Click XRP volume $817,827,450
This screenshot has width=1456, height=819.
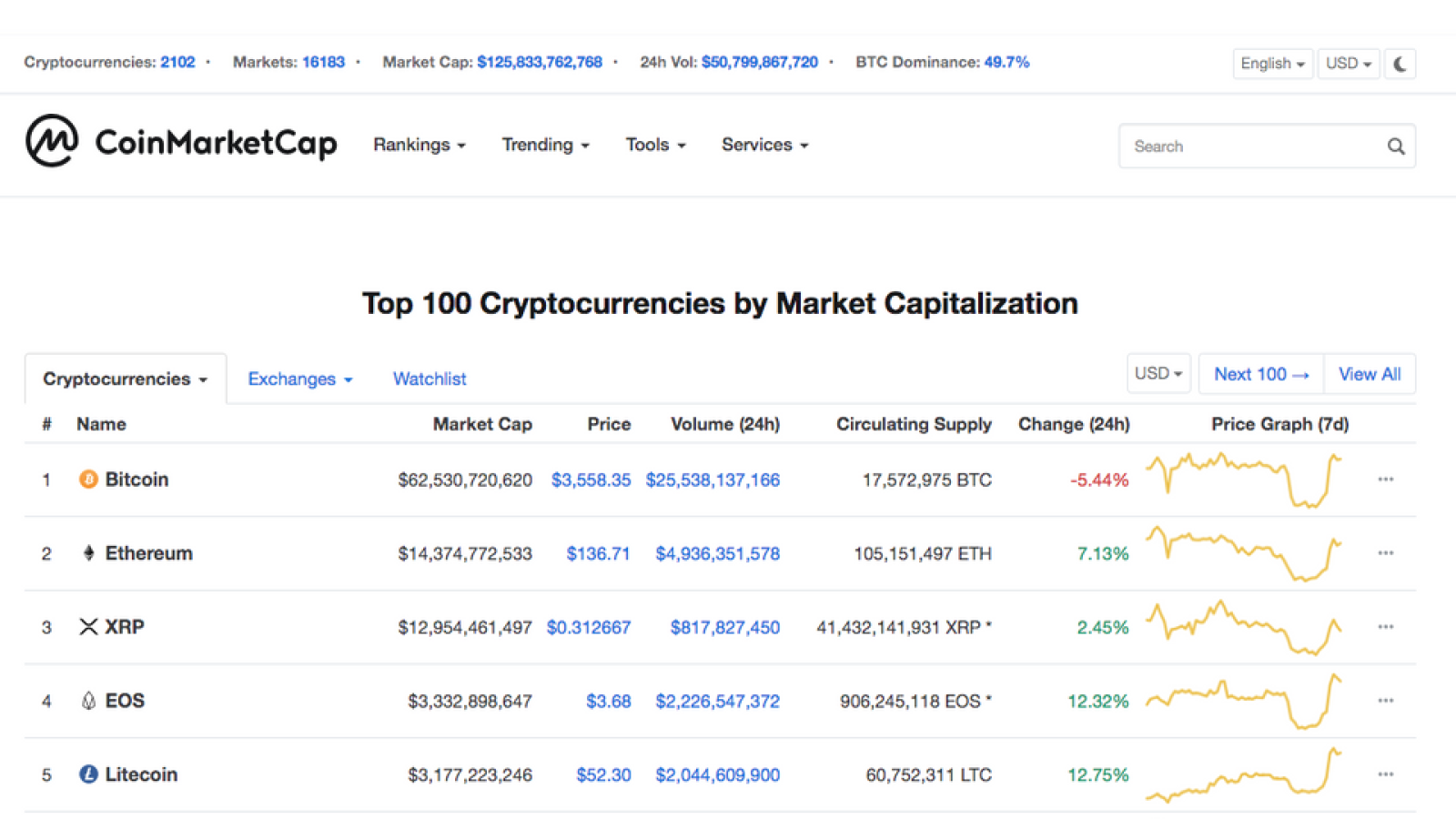tap(725, 627)
